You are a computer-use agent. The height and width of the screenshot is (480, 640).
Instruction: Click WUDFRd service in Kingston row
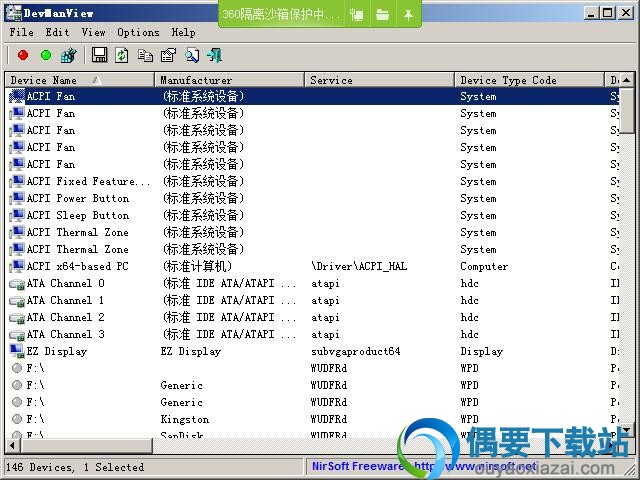coord(329,419)
